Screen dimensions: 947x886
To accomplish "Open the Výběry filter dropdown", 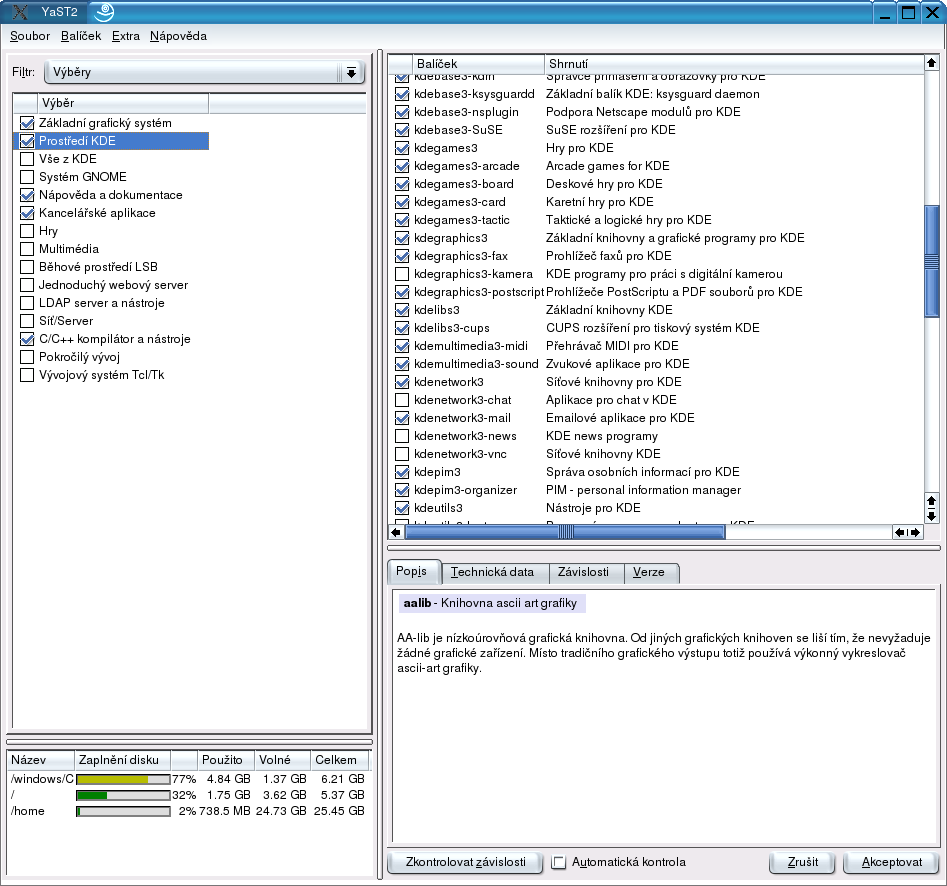I will (205, 72).
